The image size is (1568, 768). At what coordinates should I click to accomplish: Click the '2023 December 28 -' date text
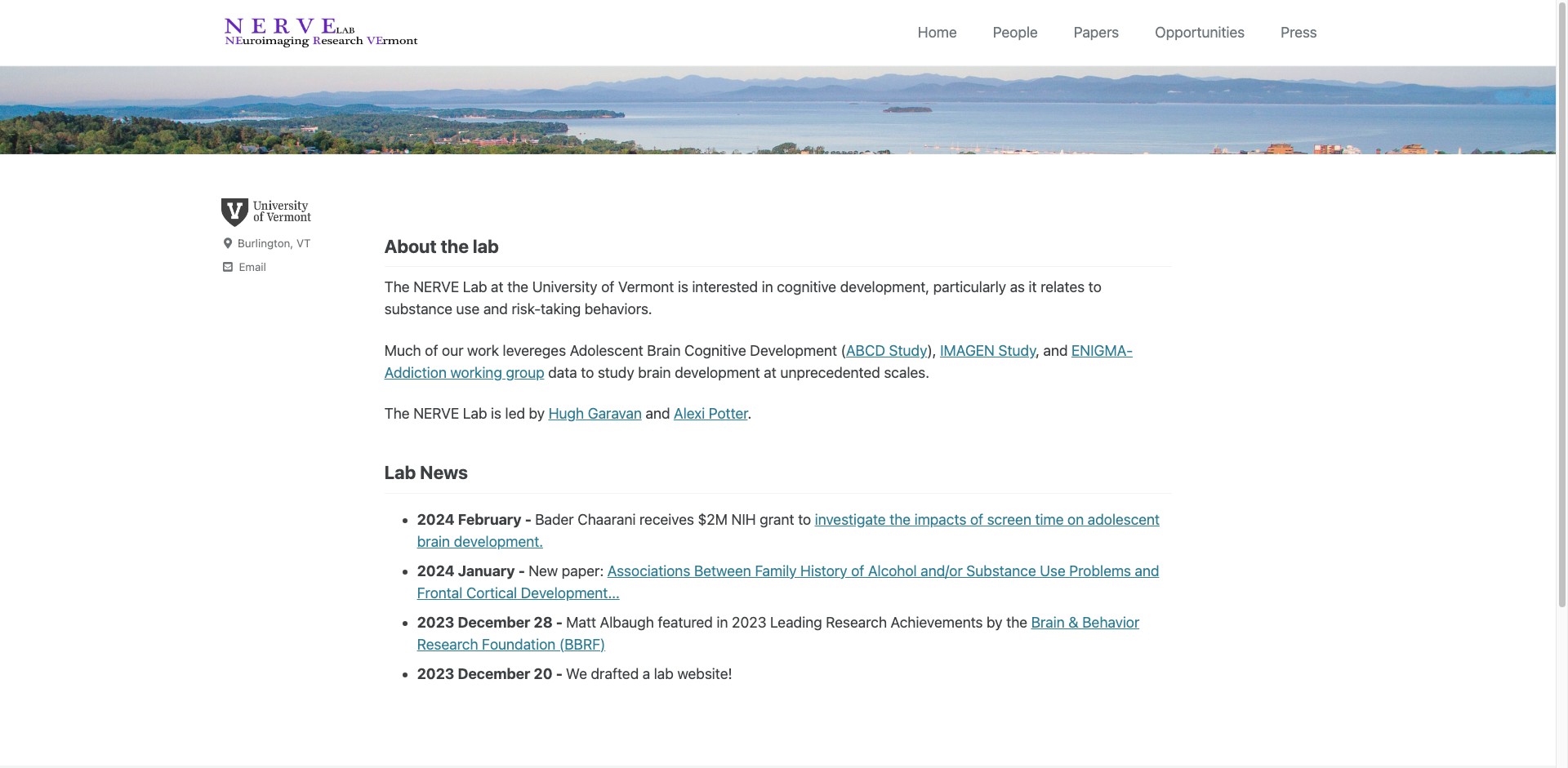pyautogui.click(x=489, y=623)
